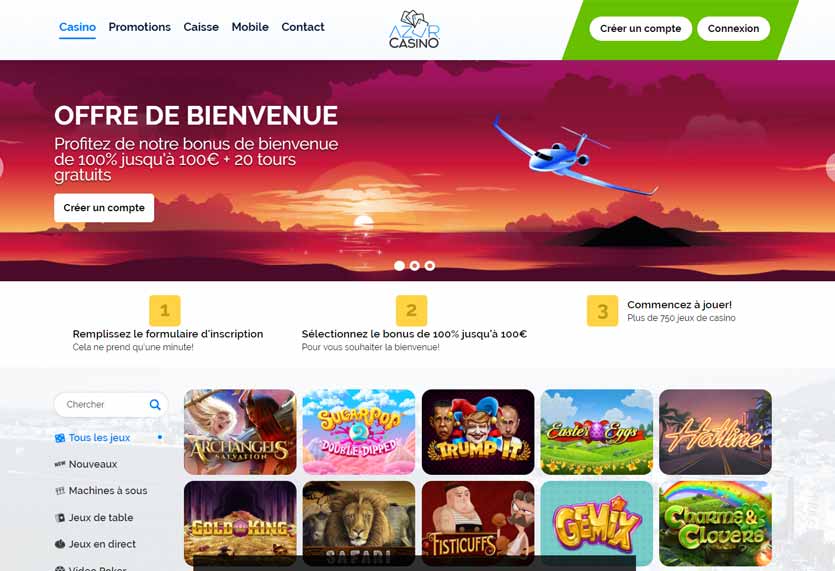
Task: Switch to the third carousel dot
Action: point(430,265)
